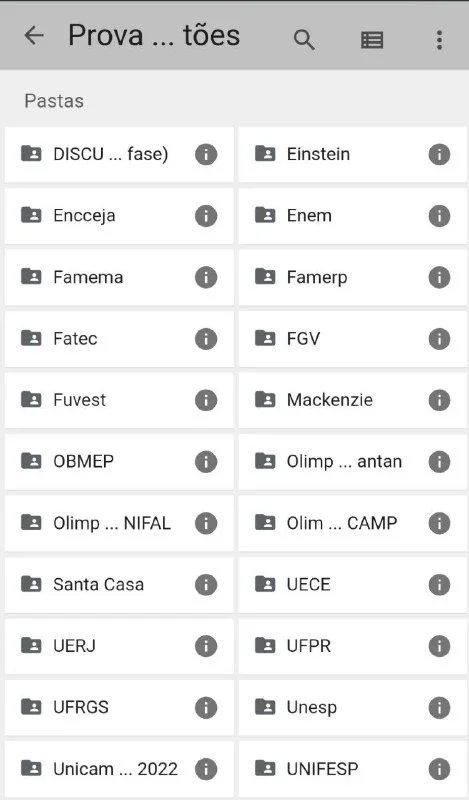Open the UERJ folder
Image resolution: width=469 pixels, height=800 pixels.
click(119, 646)
